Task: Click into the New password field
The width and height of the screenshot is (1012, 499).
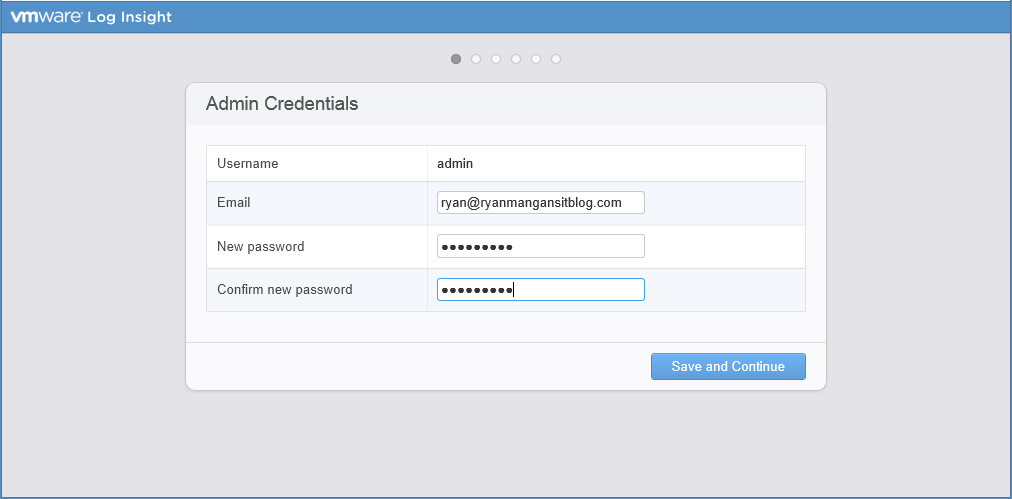Action: 541,246
